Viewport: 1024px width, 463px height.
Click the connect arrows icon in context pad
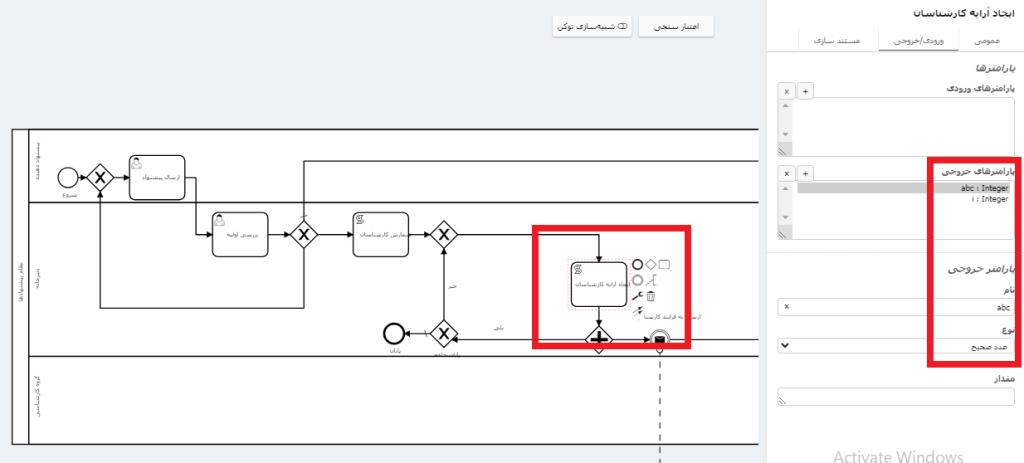tap(637, 311)
